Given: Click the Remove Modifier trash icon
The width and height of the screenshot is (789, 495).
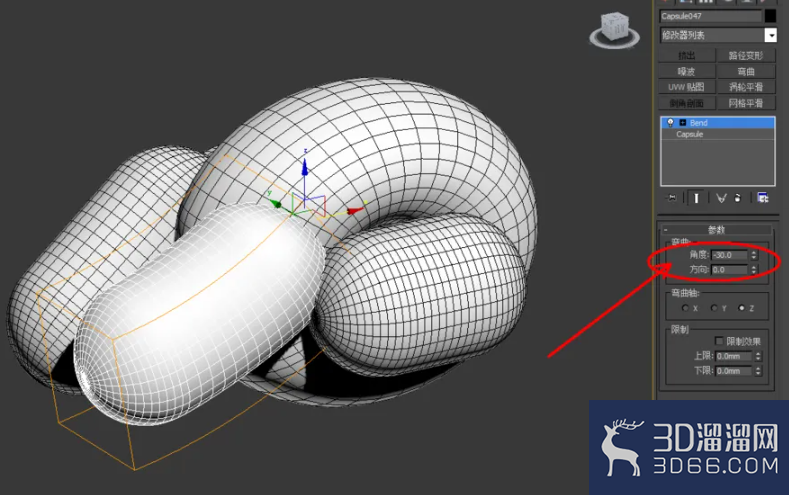Looking at the screenshot, I should pyautogui.click(x=738, y=198).
